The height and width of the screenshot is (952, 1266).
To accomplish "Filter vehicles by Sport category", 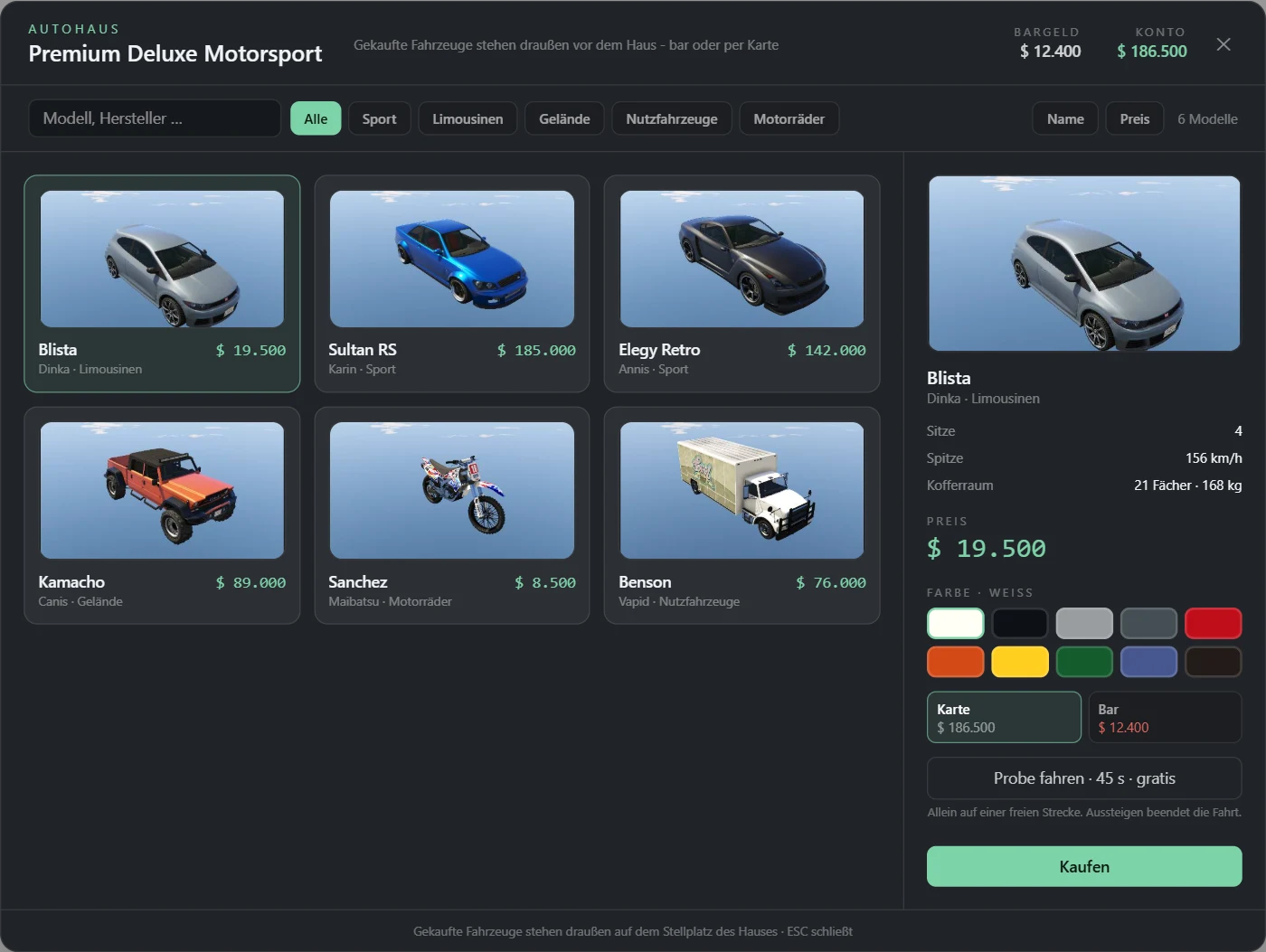I will point(379,118).
